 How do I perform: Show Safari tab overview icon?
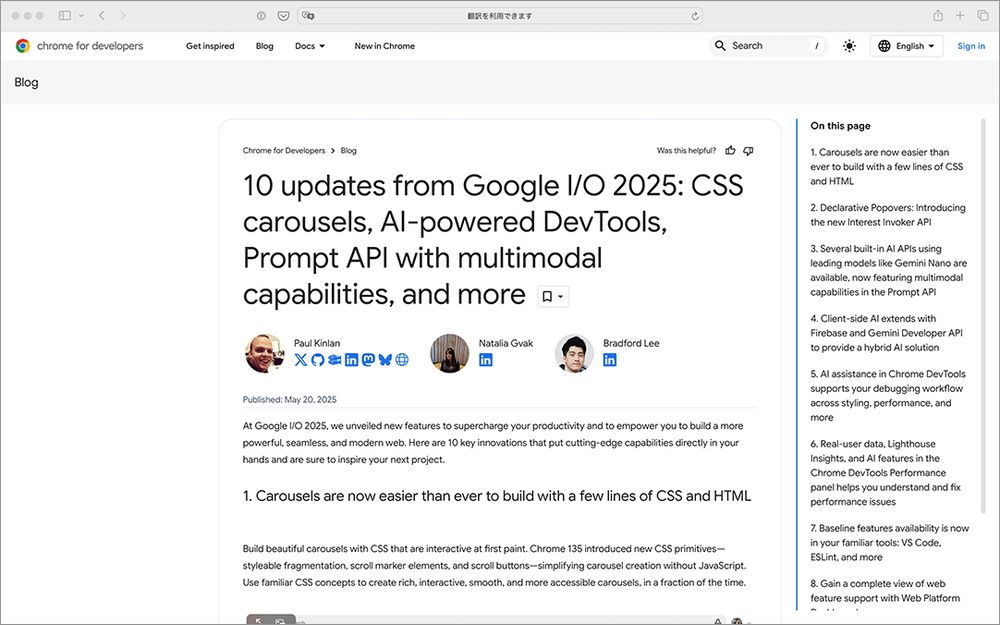point(983,15)
